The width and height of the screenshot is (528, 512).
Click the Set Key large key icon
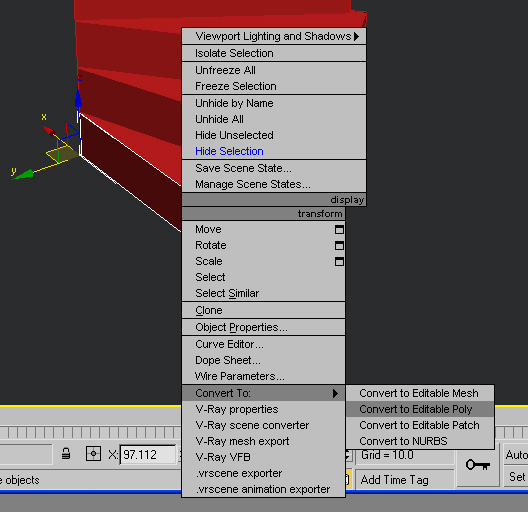point(477,465)
